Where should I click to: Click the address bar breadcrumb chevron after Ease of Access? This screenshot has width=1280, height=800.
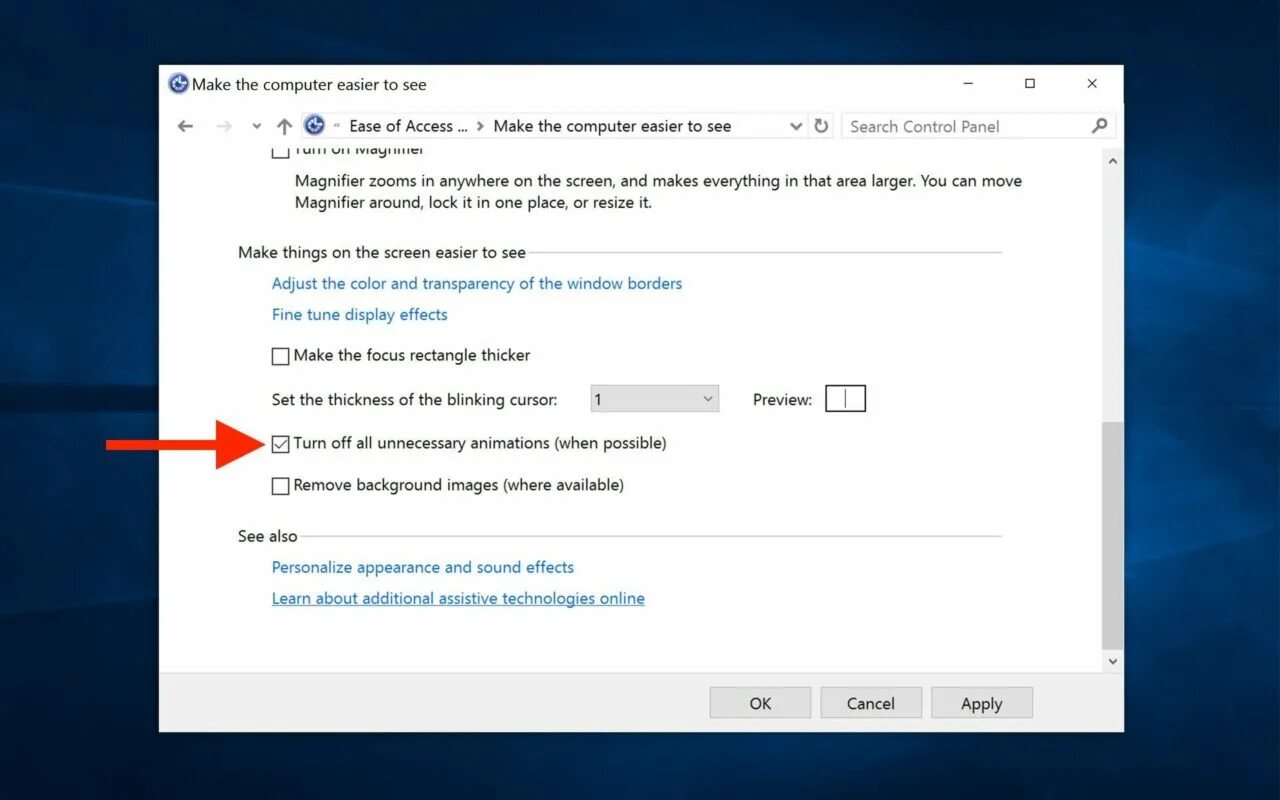coord(481,126)
